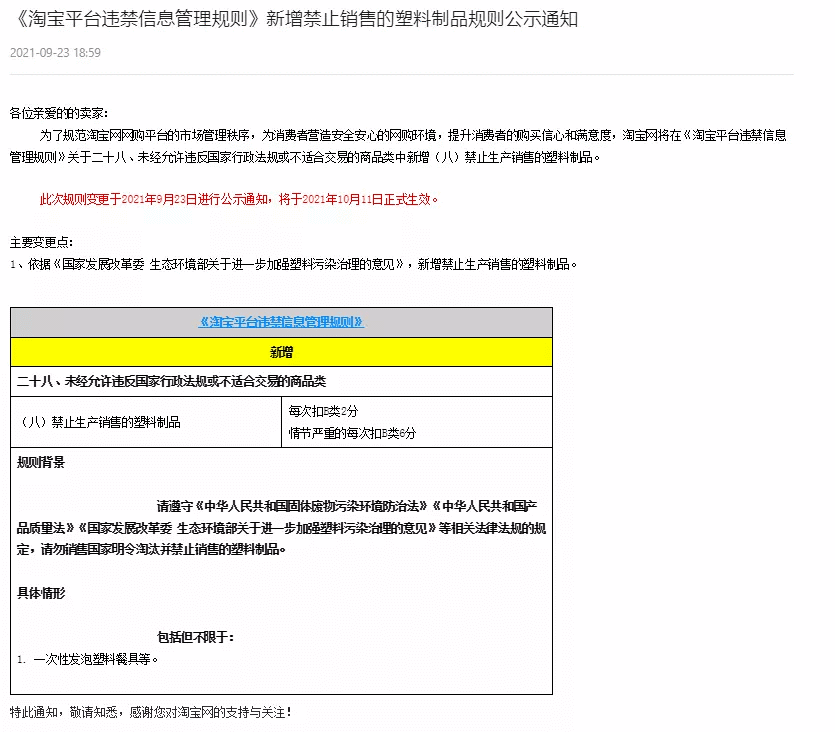Click the line 定，请勿销售国家明令淘汰
The height and width of the screenshot is (732, 835).
coord(152,550)
